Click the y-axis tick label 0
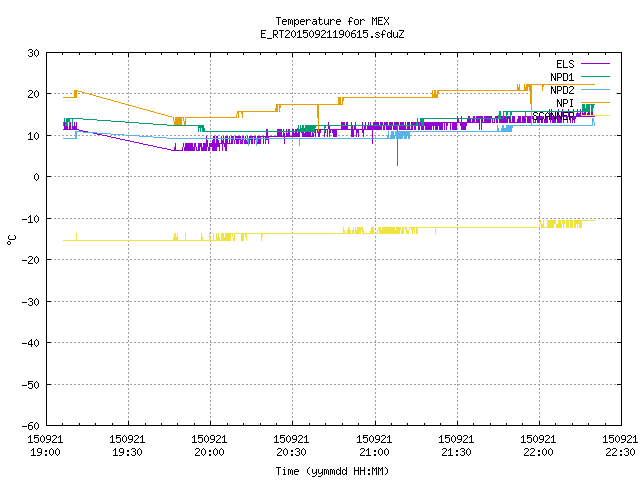The height and width of the screenshot is (480, 640). pos(37,177)
